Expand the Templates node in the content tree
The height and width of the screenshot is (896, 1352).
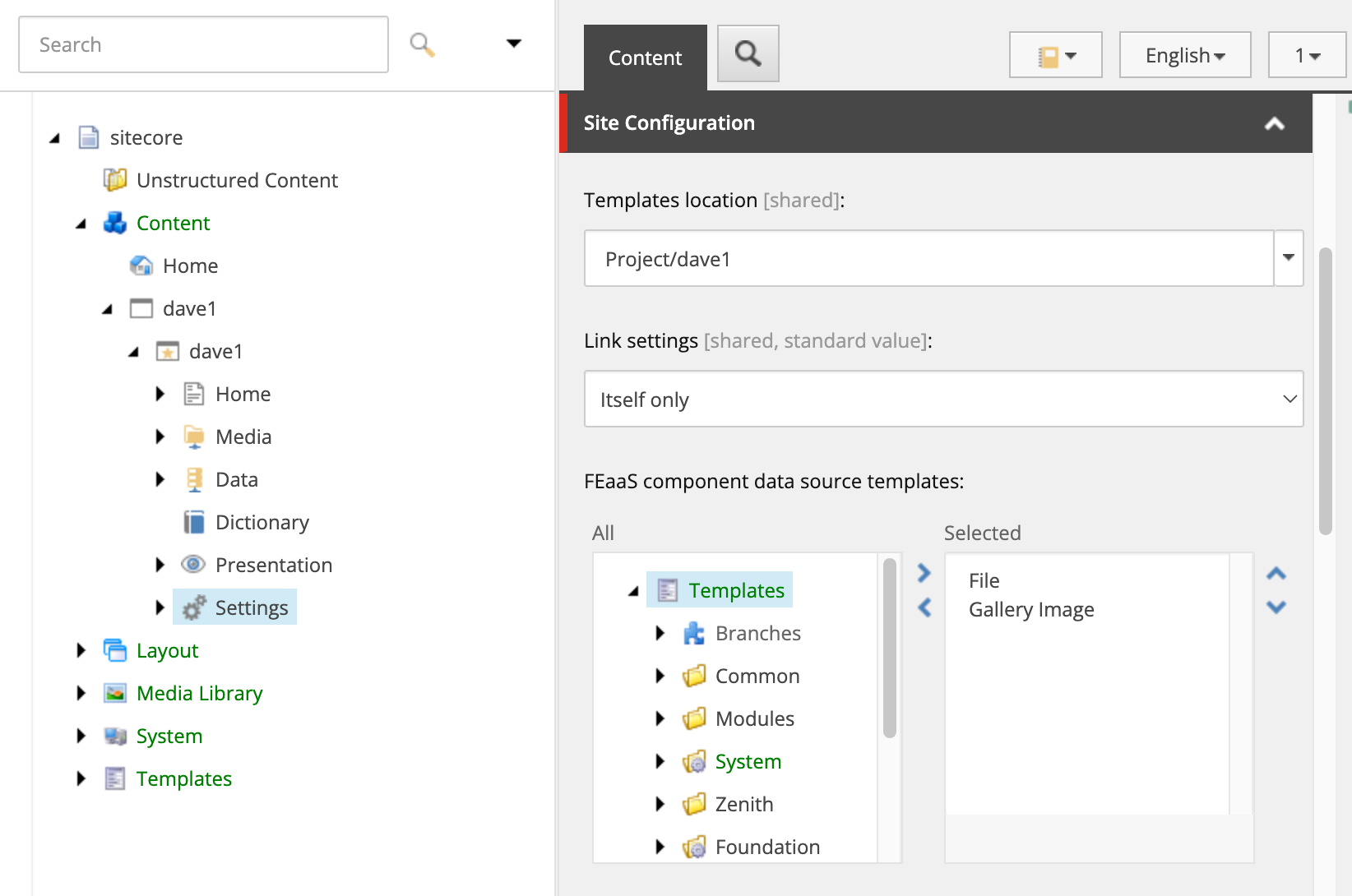pos(81,778)
